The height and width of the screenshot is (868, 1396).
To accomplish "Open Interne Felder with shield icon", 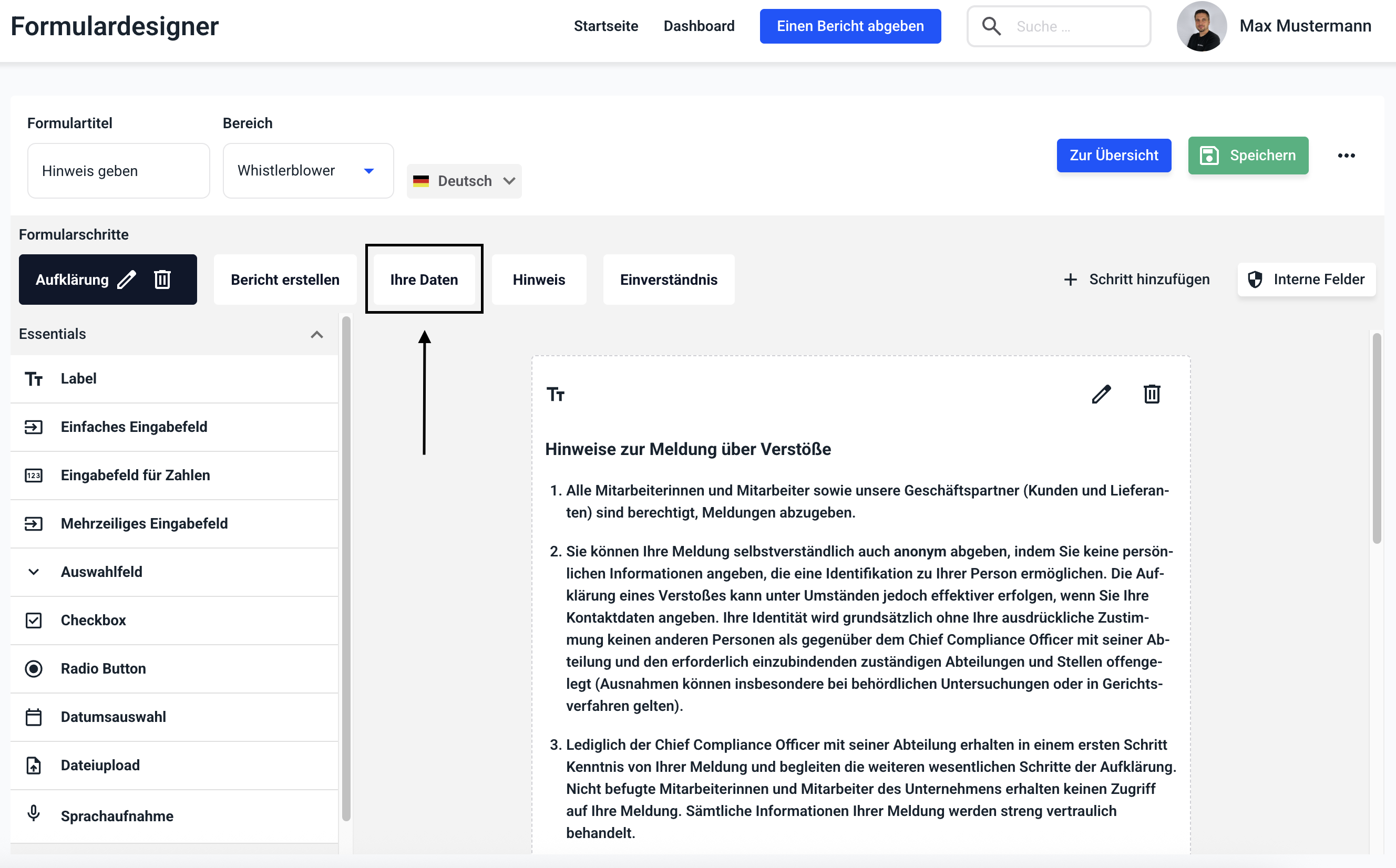I will point(1306,280).
